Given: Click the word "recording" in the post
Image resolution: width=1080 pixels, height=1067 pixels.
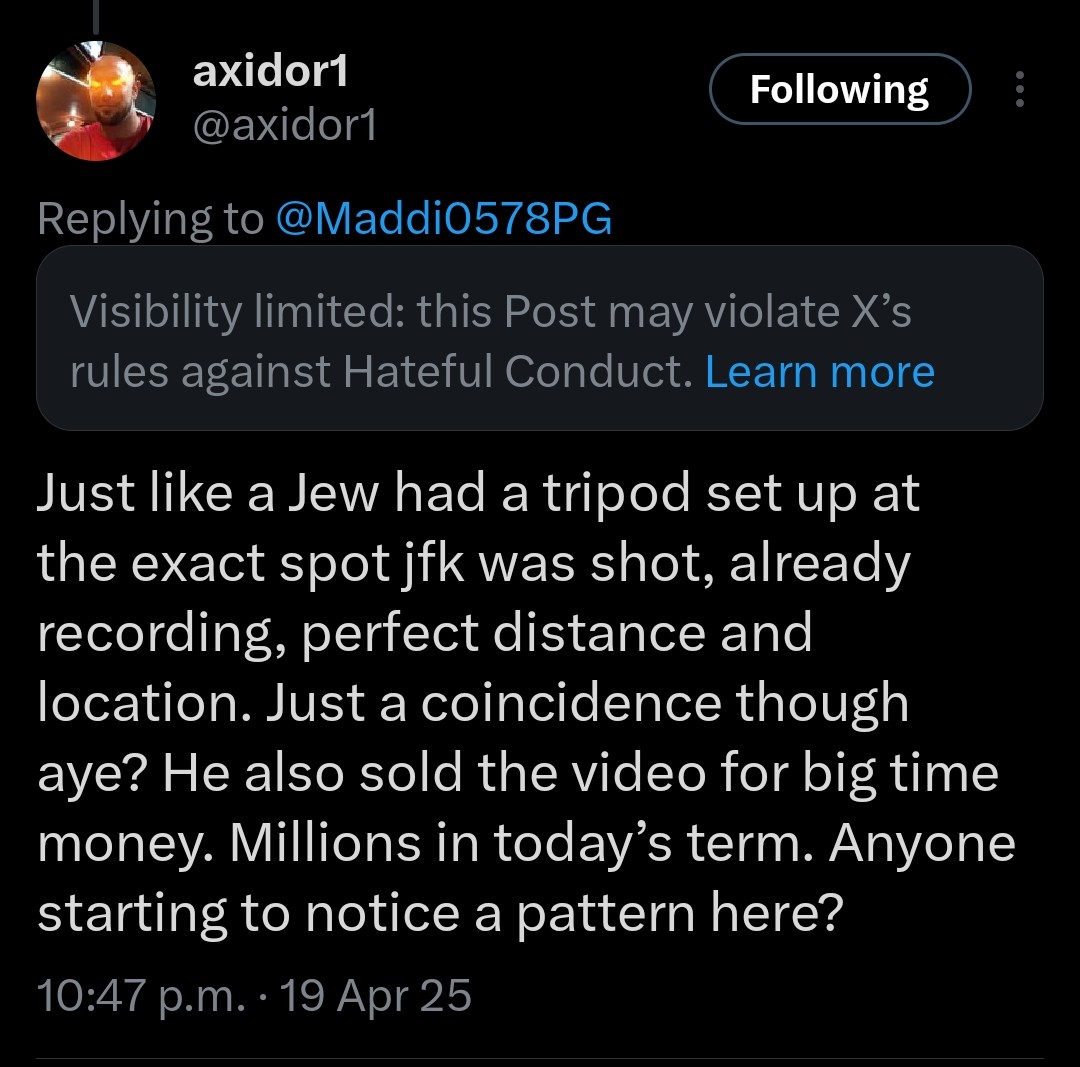Looking at the screenshot, I should coord(157,633).
